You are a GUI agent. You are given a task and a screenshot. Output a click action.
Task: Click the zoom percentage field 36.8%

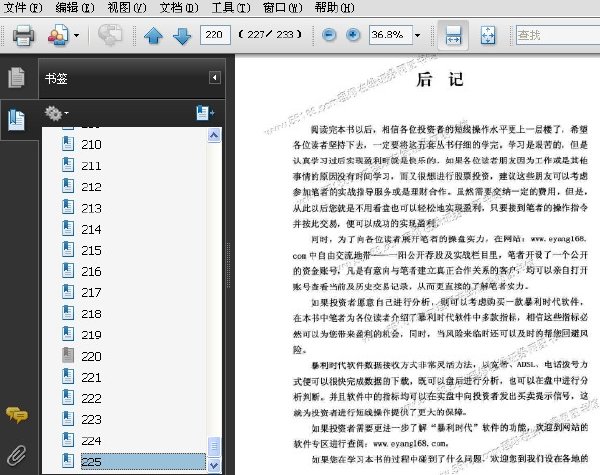tap(391, 35)
